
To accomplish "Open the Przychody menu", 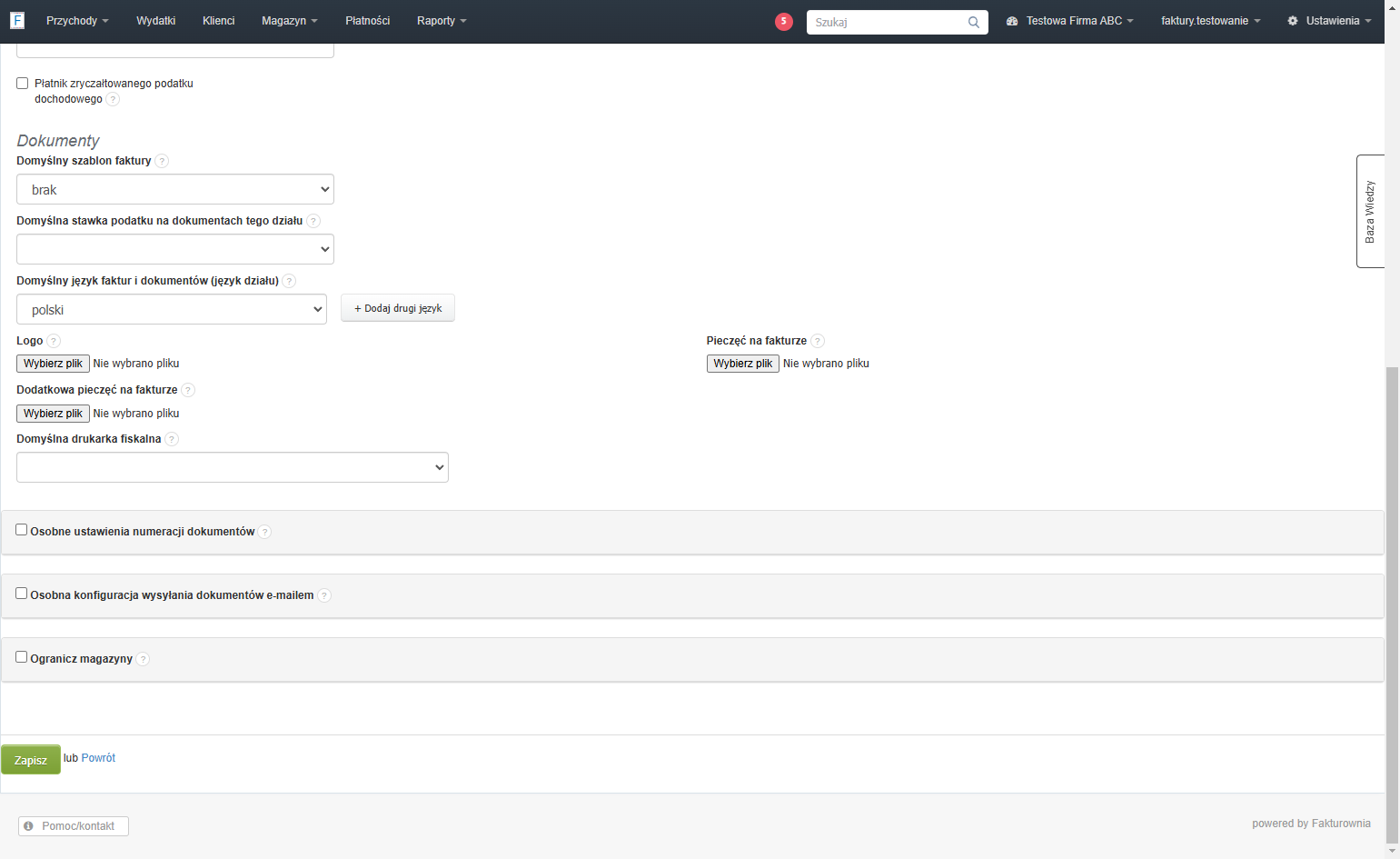I will pyautogui.click(x=77, y=21).
